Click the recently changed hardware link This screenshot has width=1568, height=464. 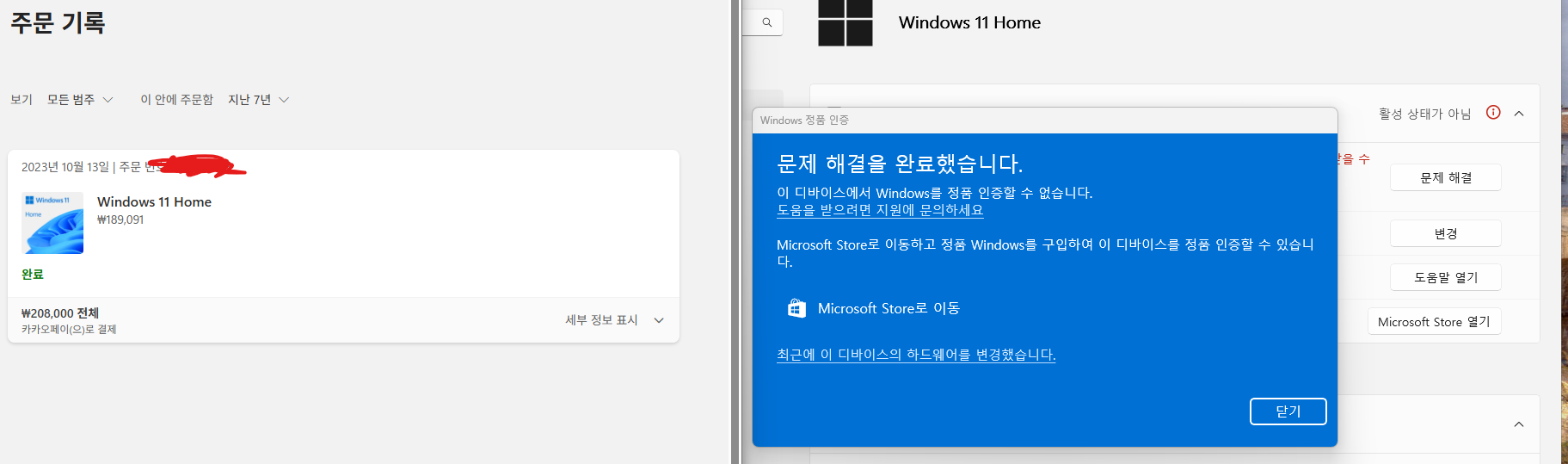click(916, 355)
